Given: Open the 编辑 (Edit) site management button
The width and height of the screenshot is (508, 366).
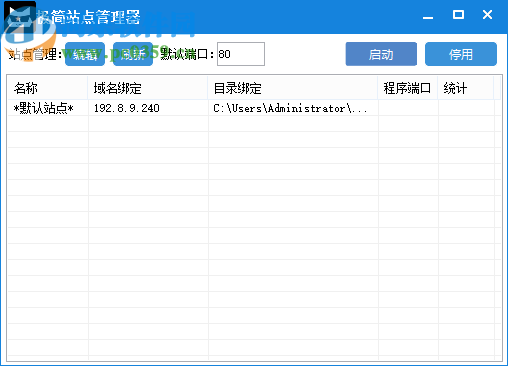Looking at the screenshot, I should point(85,54).
